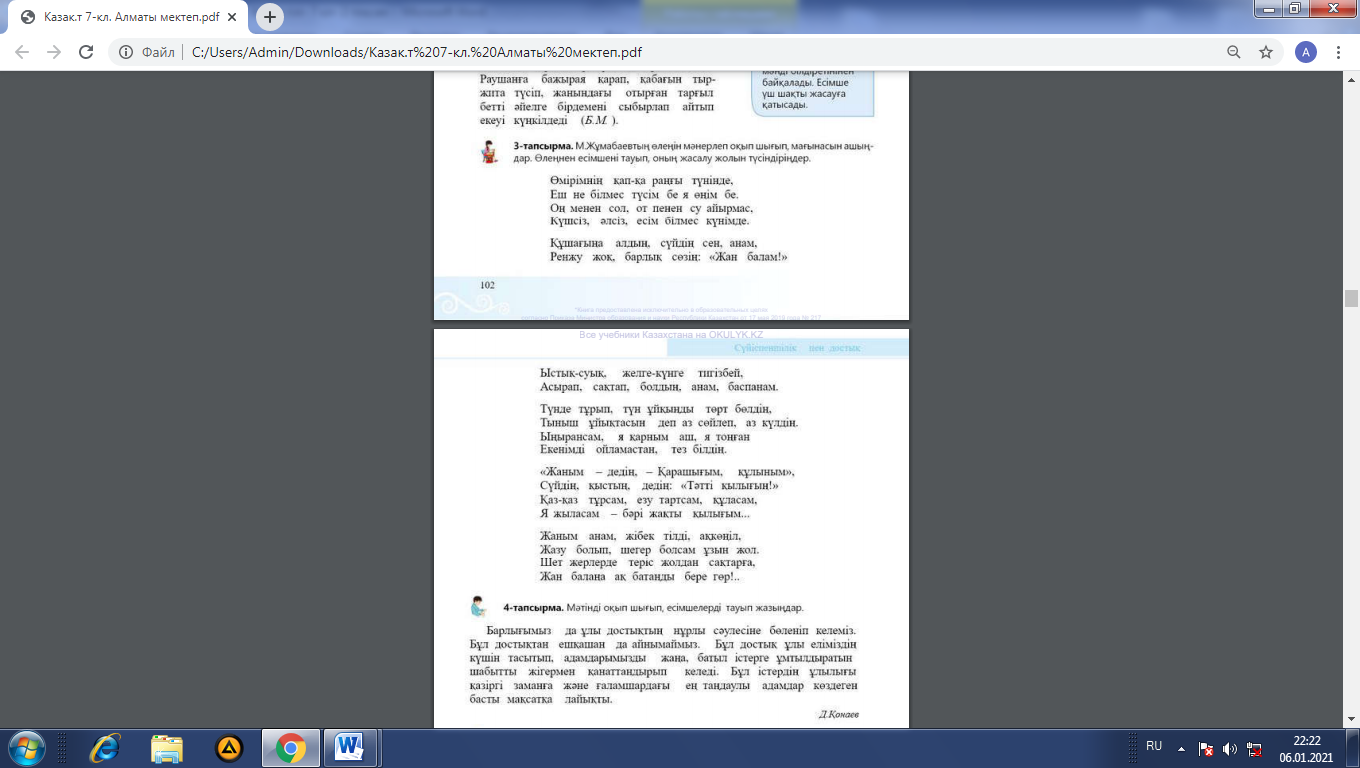Go back with the browser back arrow
This screenshot has width=1360, height=768.
22,52
